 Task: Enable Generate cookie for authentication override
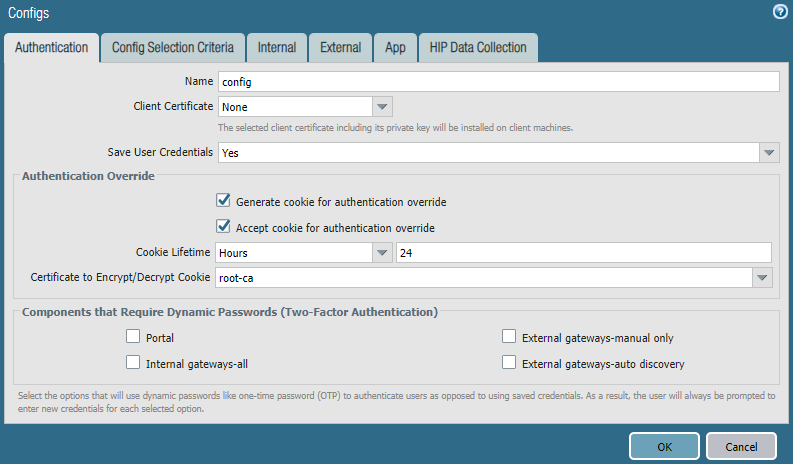[x=224, y=201]
